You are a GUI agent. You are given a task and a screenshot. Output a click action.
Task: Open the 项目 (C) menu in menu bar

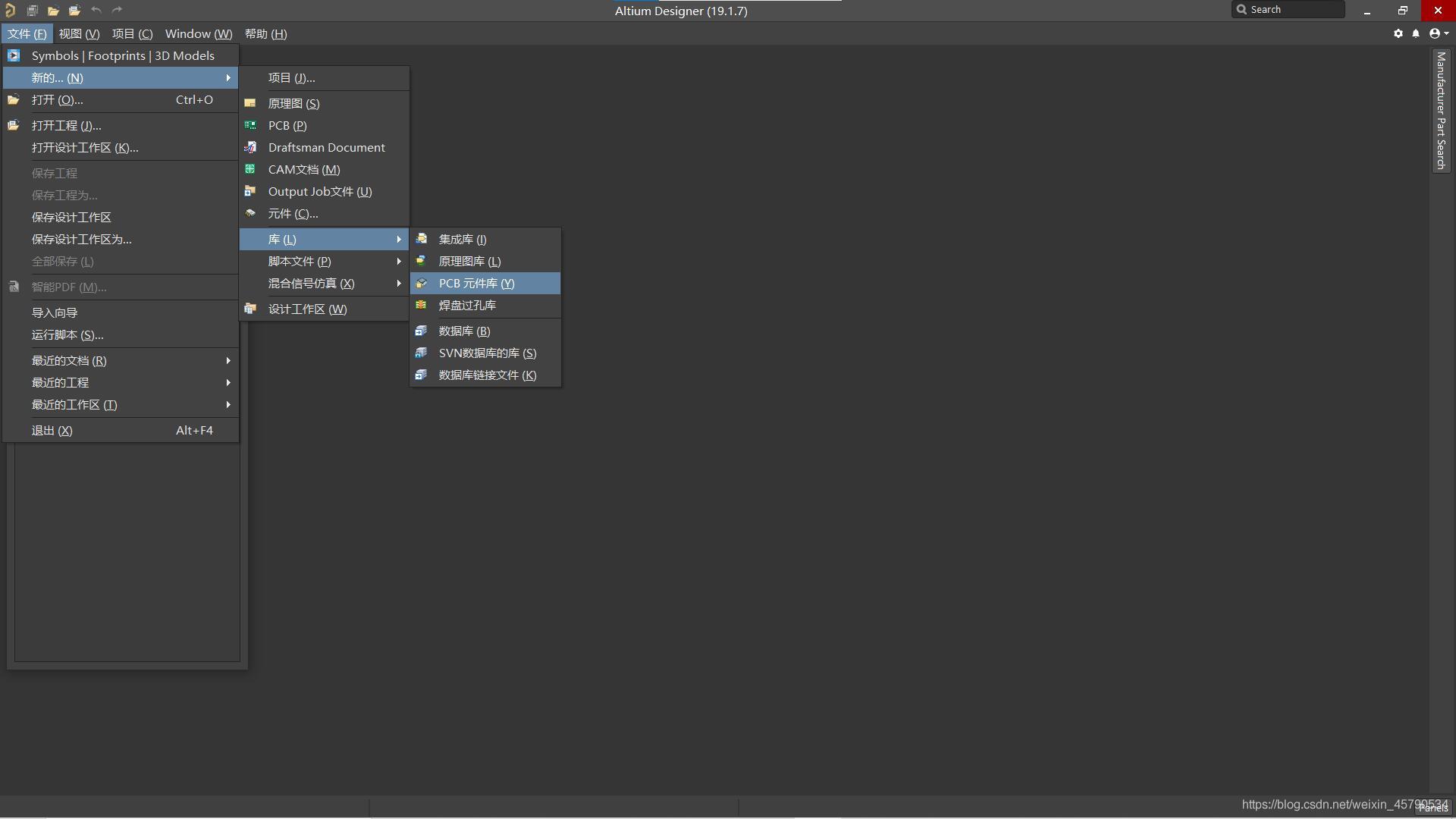pyautogui.click(x=133, y=33)
